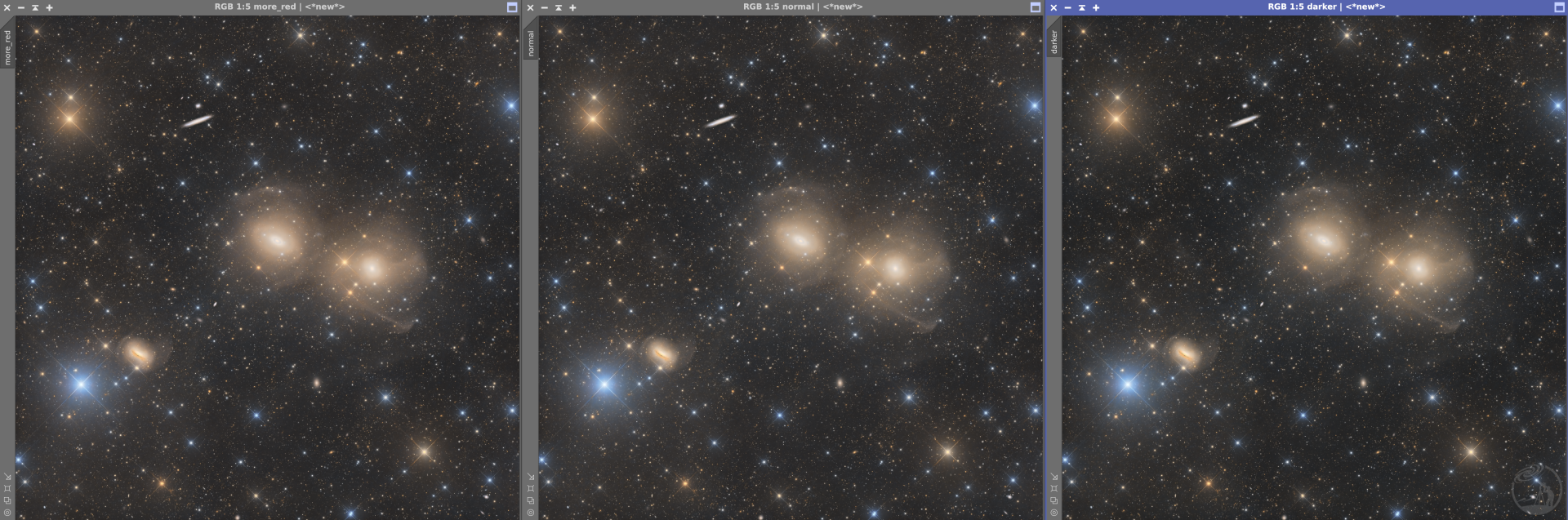1568x520 pixels.
Task: Click the 'RGB 1:5 more_red' title text
Action: [255, 7]
